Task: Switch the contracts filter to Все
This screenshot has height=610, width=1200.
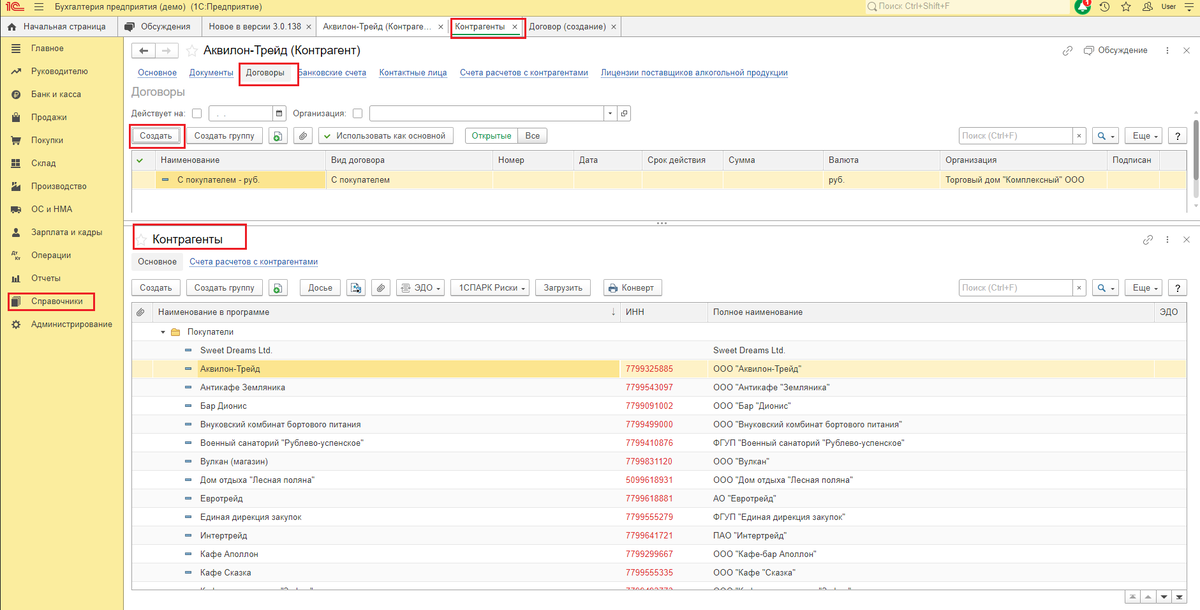Action: [x=533, y=135]
